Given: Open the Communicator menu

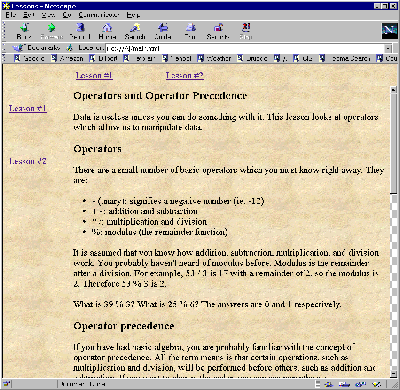Looking at the screenshot, I should [99, 15].
